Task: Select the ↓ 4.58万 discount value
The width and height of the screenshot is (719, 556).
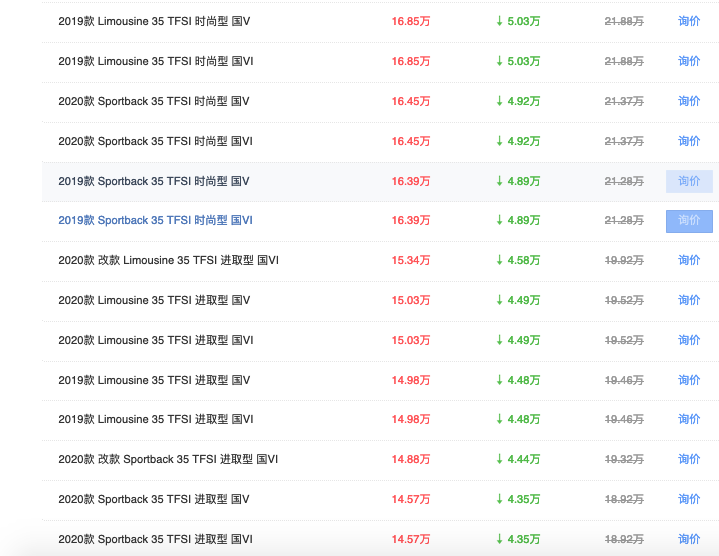Action: 518,260
